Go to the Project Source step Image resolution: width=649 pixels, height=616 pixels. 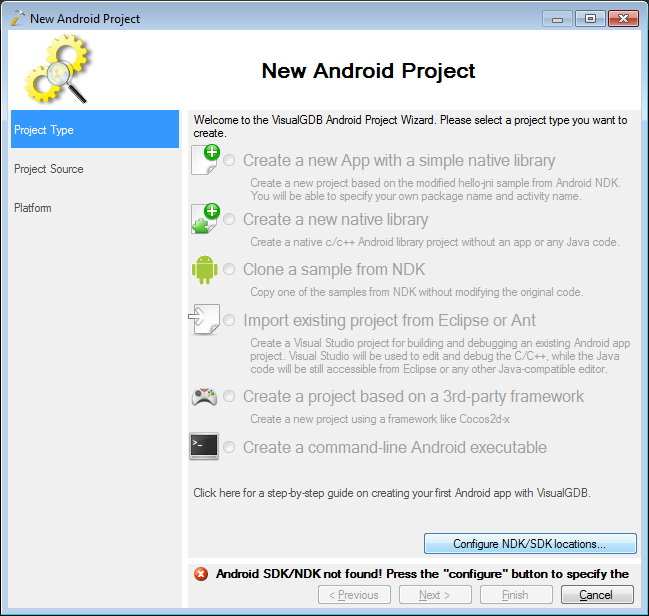coord(95,169)
